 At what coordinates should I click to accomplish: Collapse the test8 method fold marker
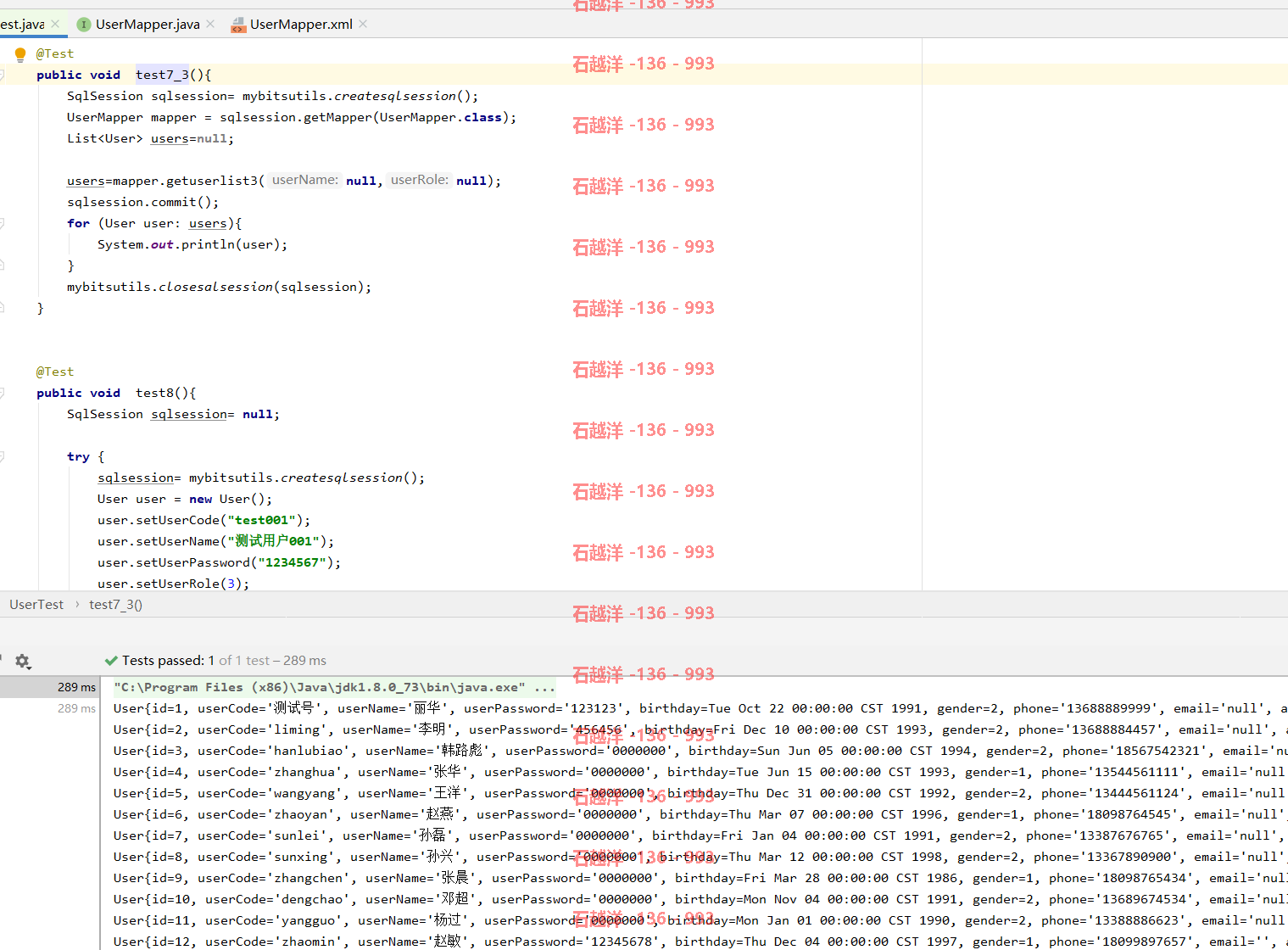[3, 393]
